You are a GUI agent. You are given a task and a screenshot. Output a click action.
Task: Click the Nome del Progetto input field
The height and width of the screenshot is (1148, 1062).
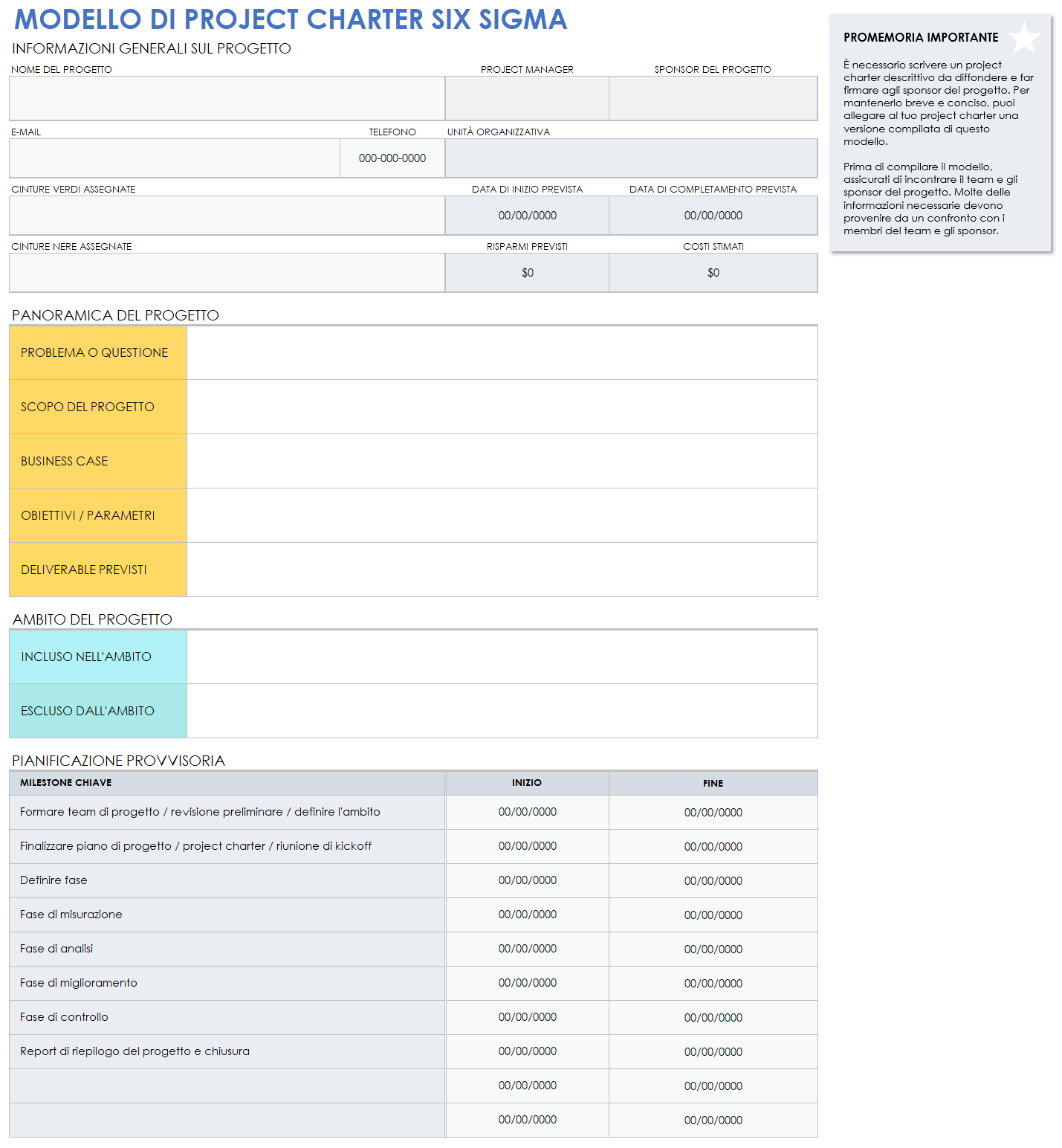coord(227,98)
